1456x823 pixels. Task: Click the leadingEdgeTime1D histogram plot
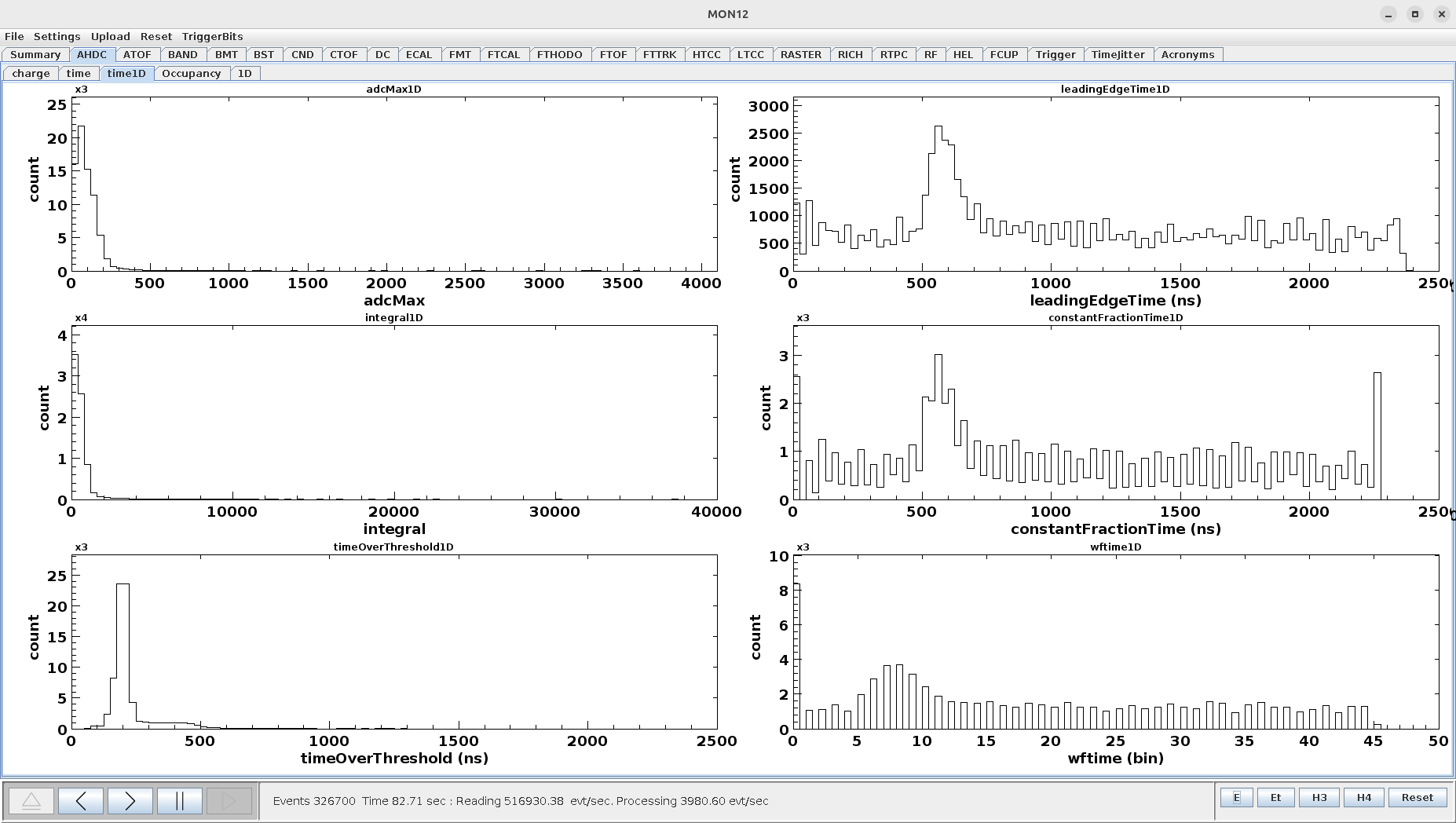[1115, 185]
